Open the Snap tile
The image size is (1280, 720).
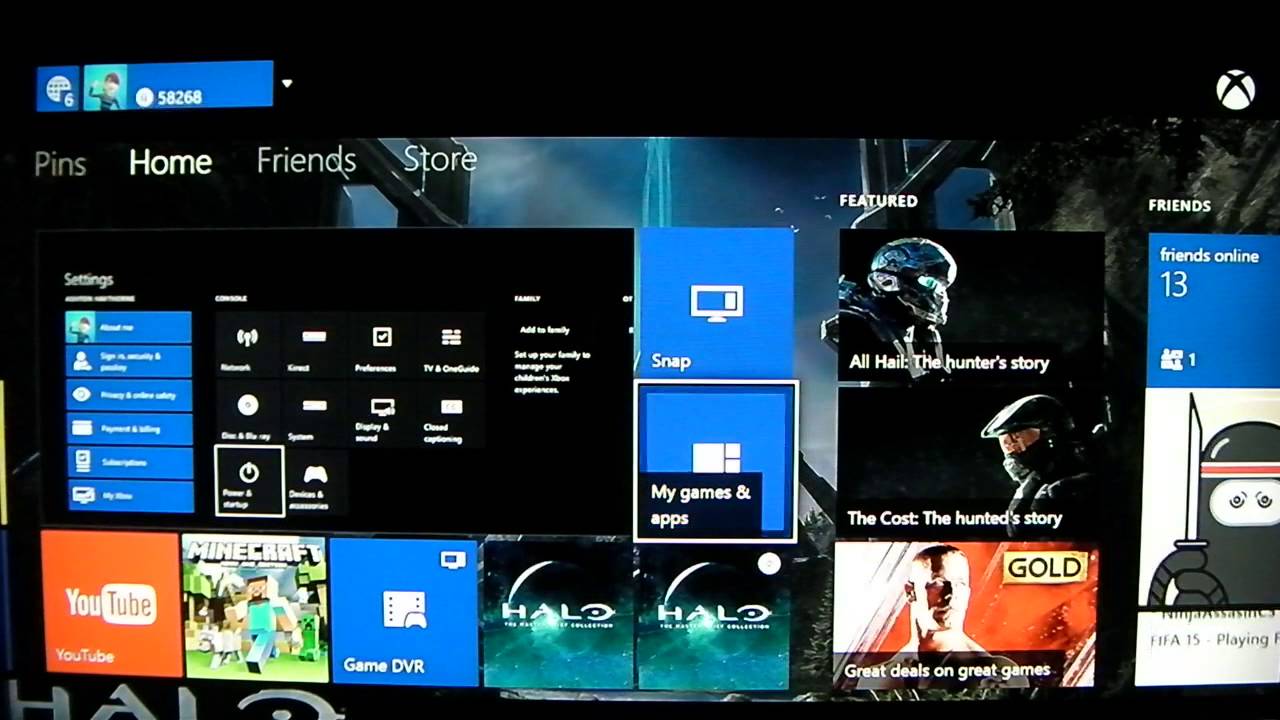715,303
